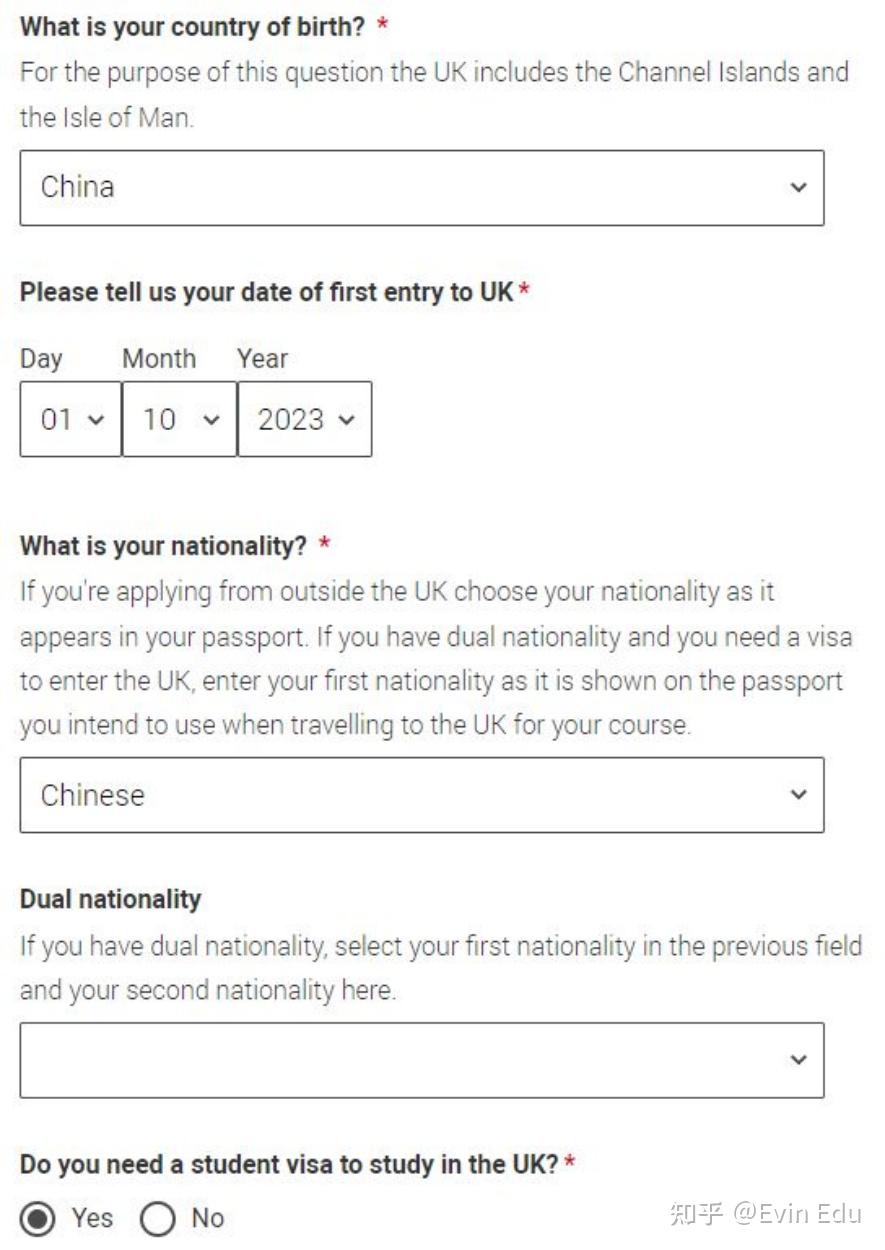Screen dimensions: 885x1250
Task: Click the Month selector chevron
Action: pos(207,420)
